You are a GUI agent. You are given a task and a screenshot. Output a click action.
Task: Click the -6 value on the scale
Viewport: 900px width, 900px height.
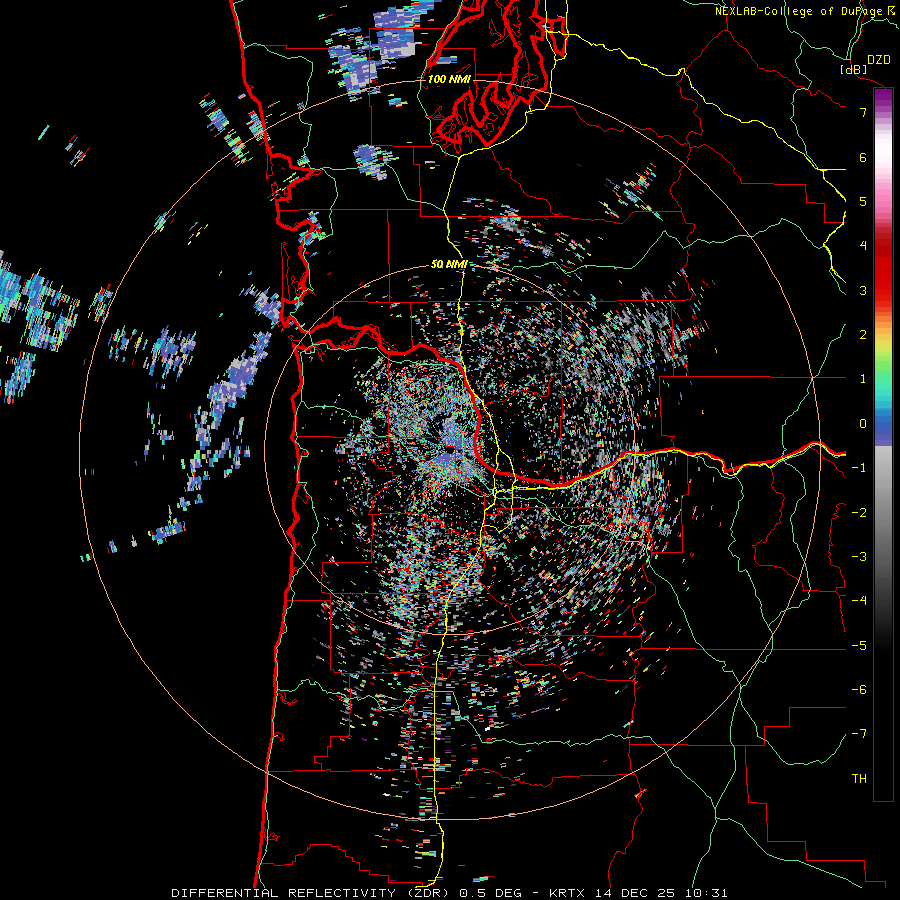click(x=859, y=690)
